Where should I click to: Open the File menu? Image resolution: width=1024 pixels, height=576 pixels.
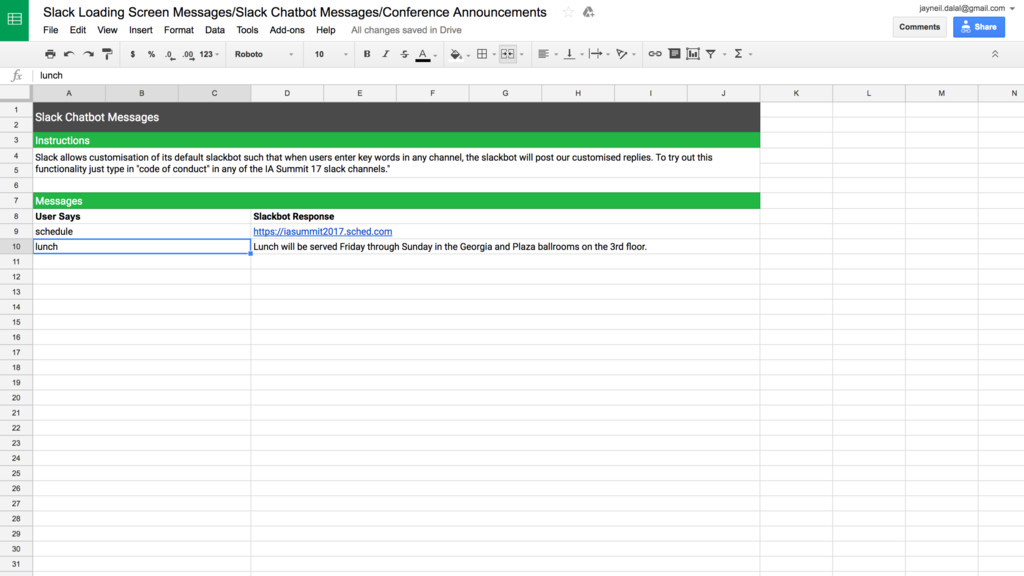tap(50, 30)
